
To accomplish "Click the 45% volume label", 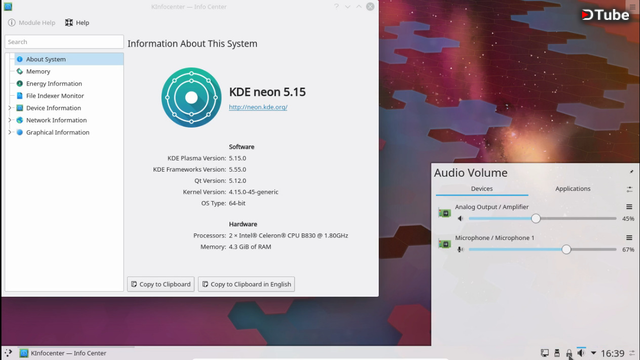I will pos(628,219).
